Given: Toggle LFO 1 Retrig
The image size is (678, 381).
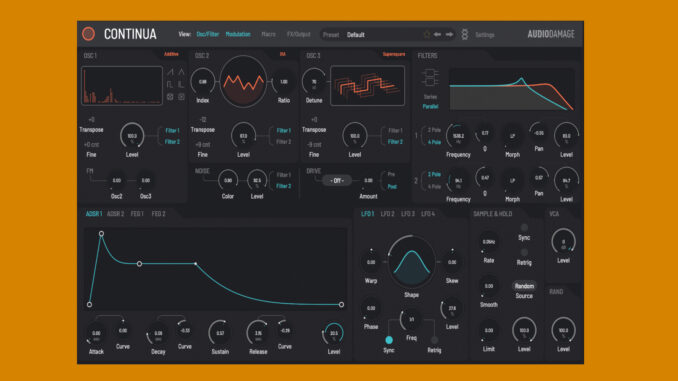Looking at the screenshot, I should coord(434,340).
